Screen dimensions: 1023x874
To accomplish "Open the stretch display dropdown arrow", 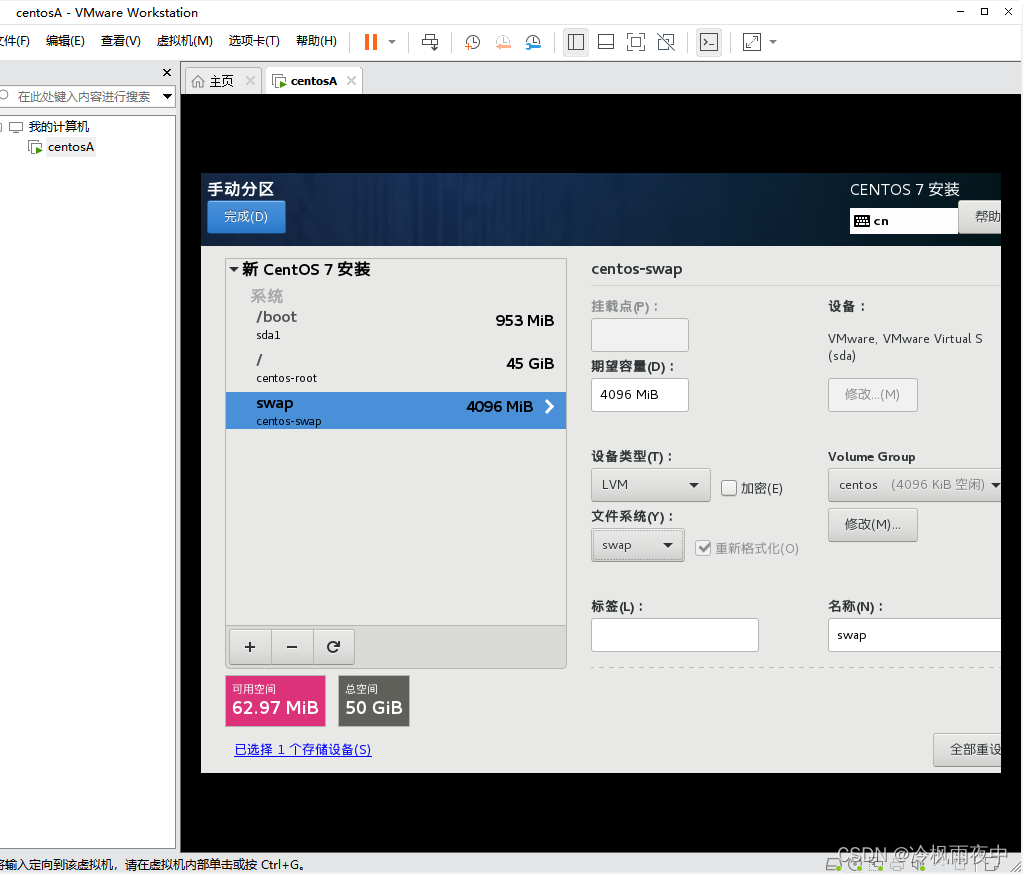I will tap(773, 42).
